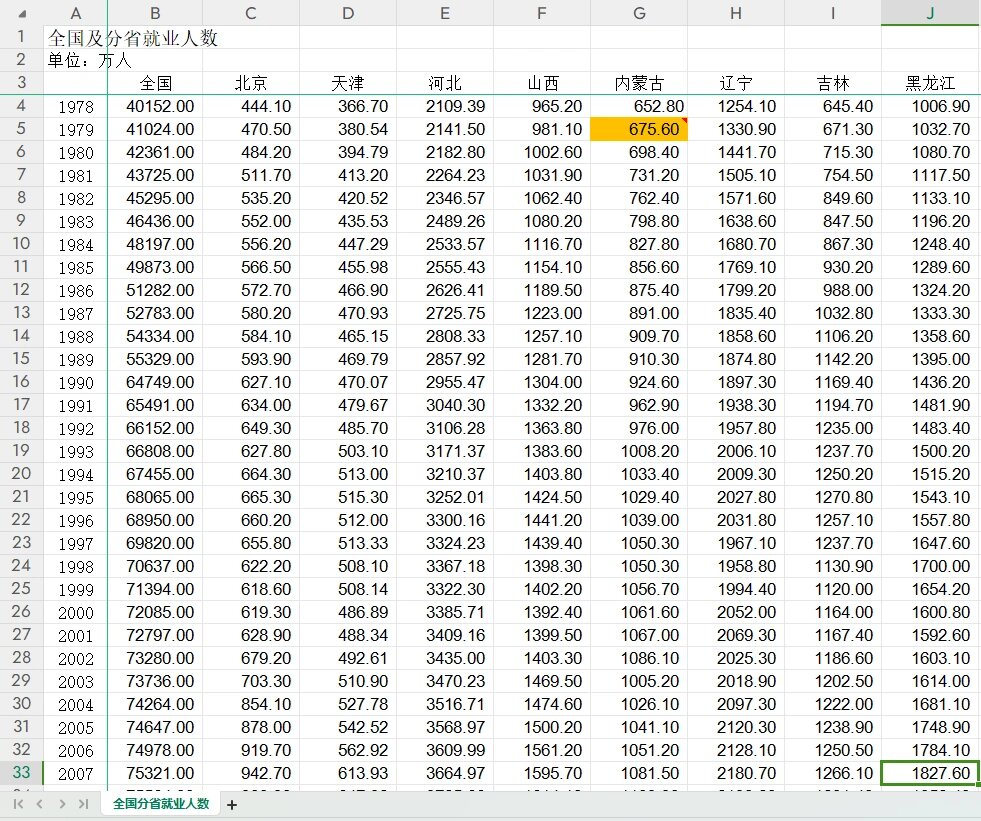This screenshot has width=981, height=821.
Task: Select cell with value 2109.39
Action: click(445, 106)
